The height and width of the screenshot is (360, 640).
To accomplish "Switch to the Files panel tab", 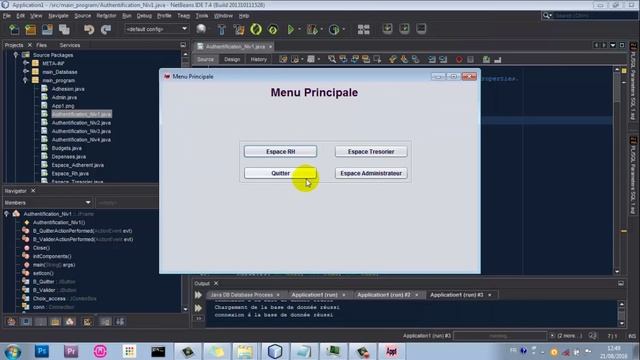I will [x=41, y=45].
